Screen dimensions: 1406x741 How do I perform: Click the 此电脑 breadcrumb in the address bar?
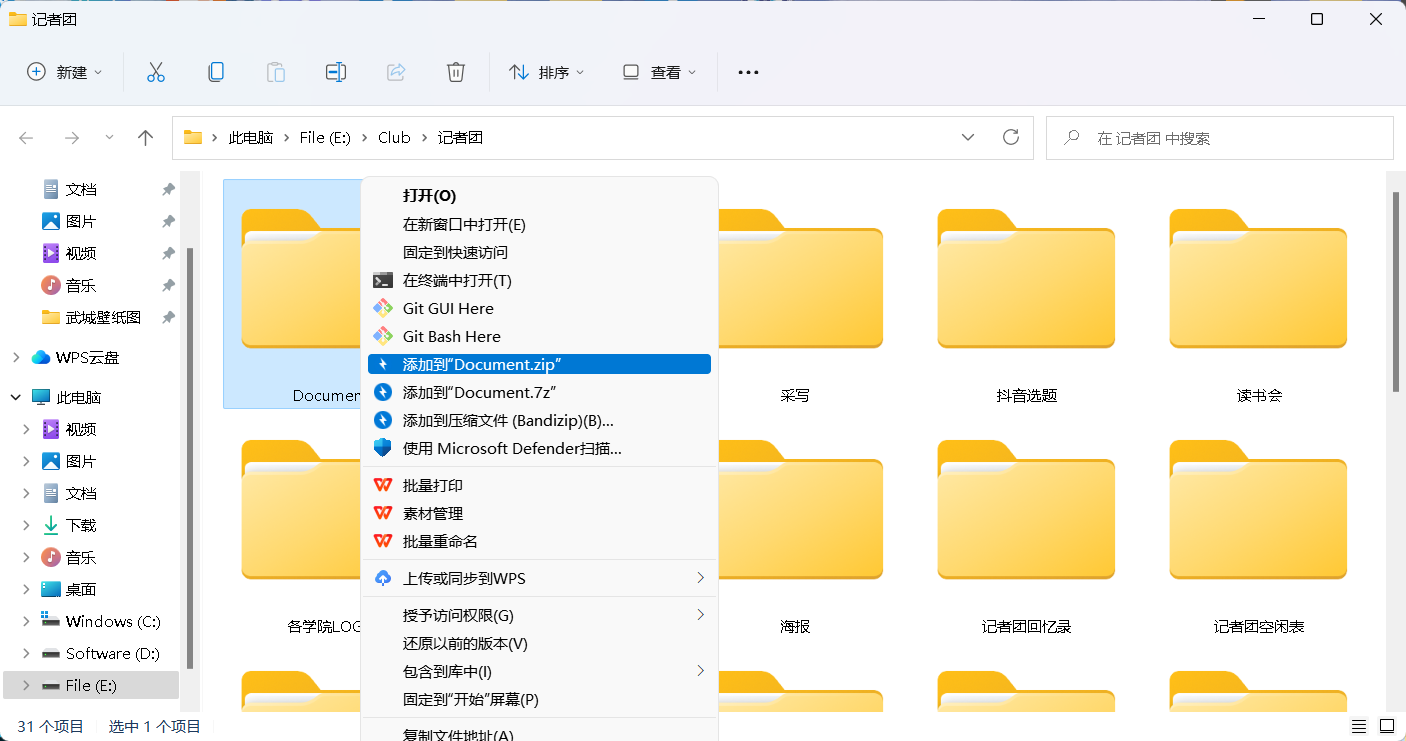[x=251, y=138]
